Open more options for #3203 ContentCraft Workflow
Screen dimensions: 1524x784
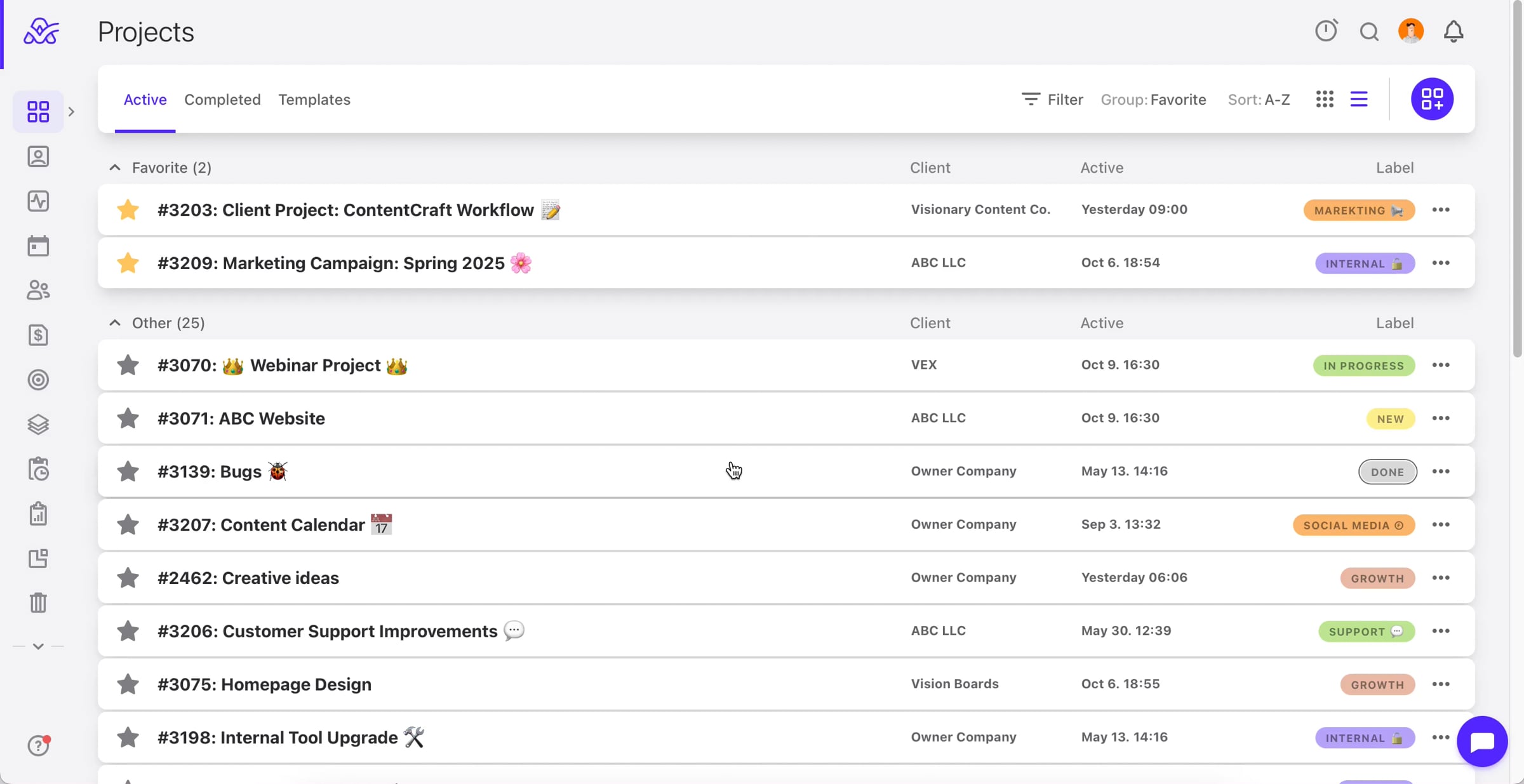(x=1441, y=209)
